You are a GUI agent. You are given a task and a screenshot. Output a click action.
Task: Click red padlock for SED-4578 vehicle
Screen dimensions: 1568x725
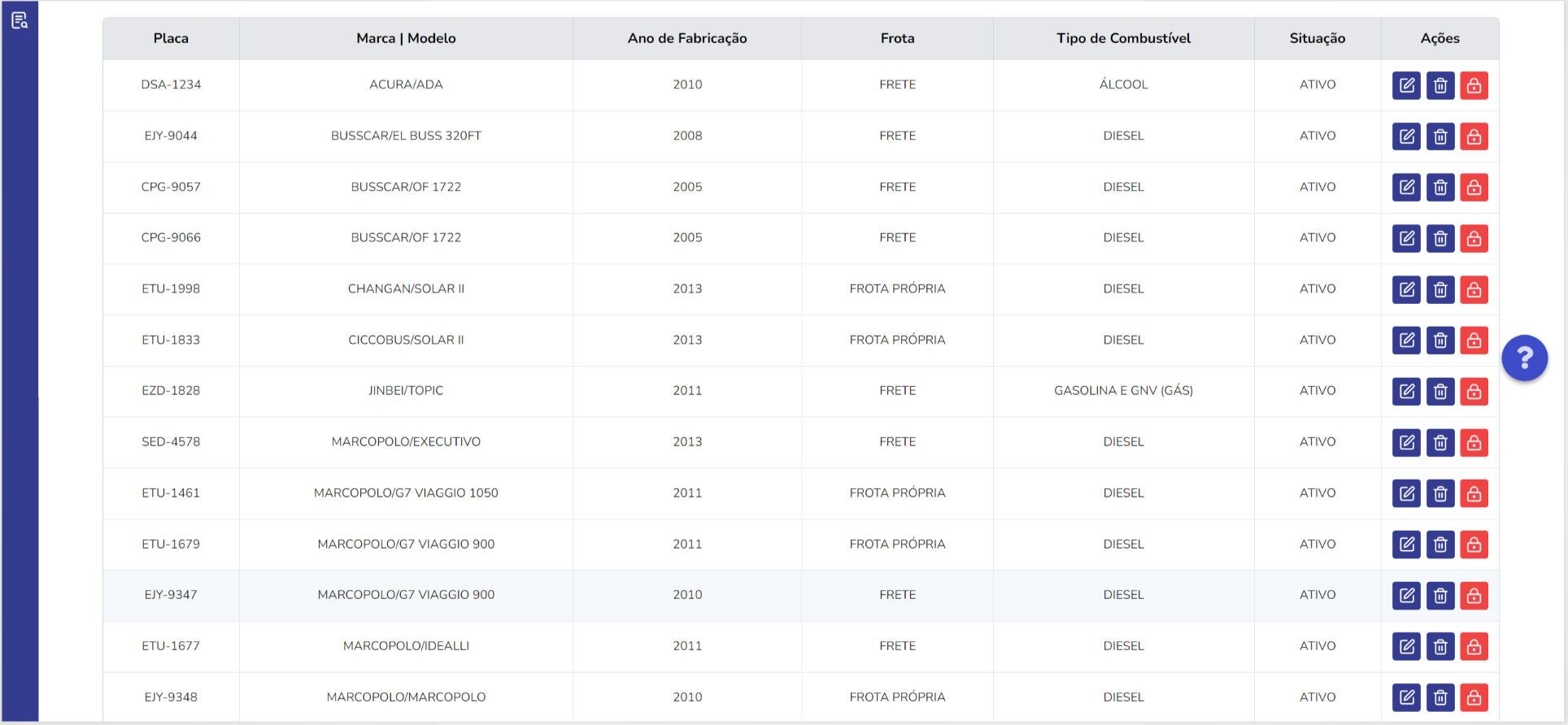pyautogui.click(x=1474, y=443)
